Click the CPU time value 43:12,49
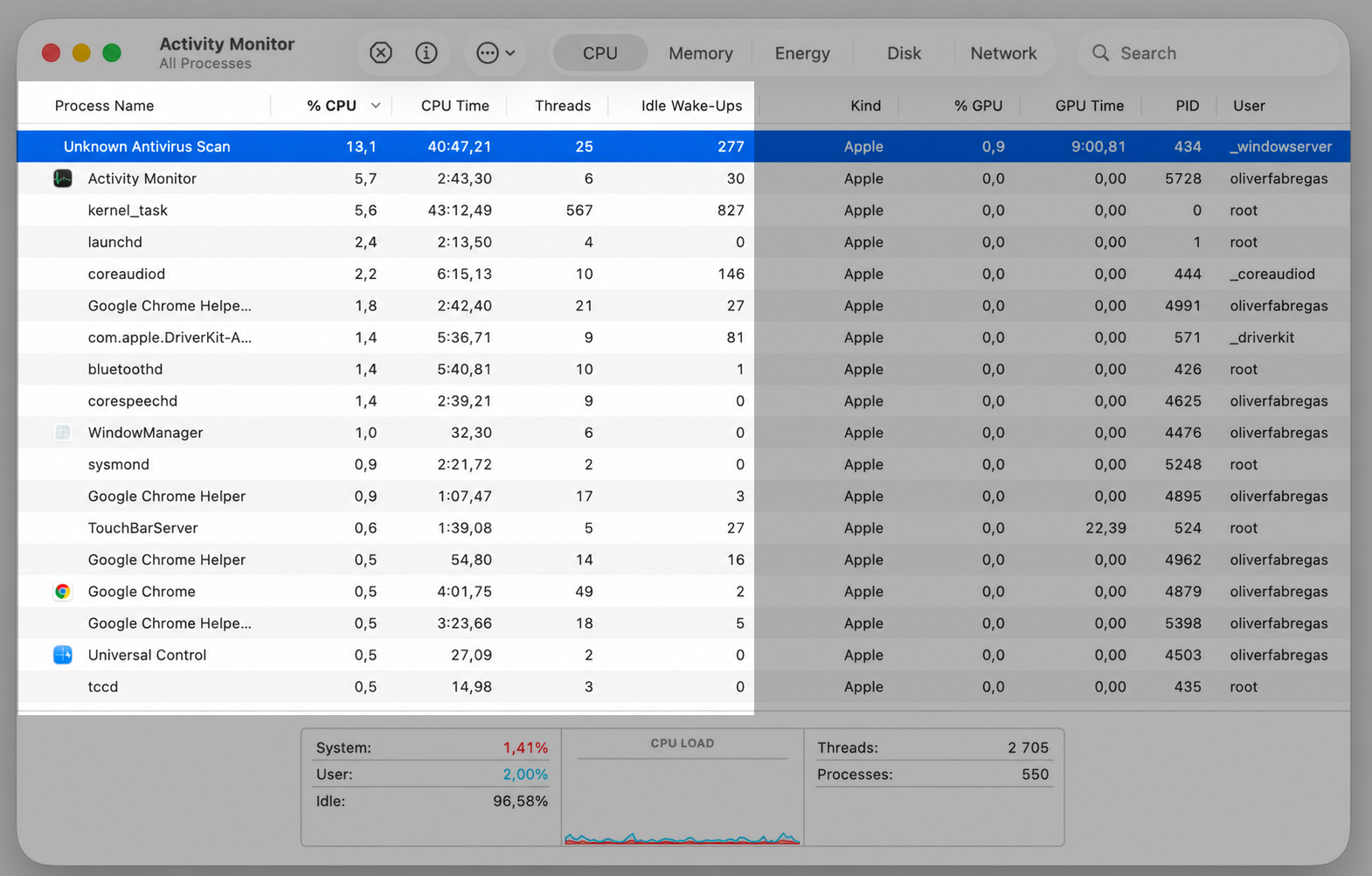The image size is (1372, 876). click(460, 211)
